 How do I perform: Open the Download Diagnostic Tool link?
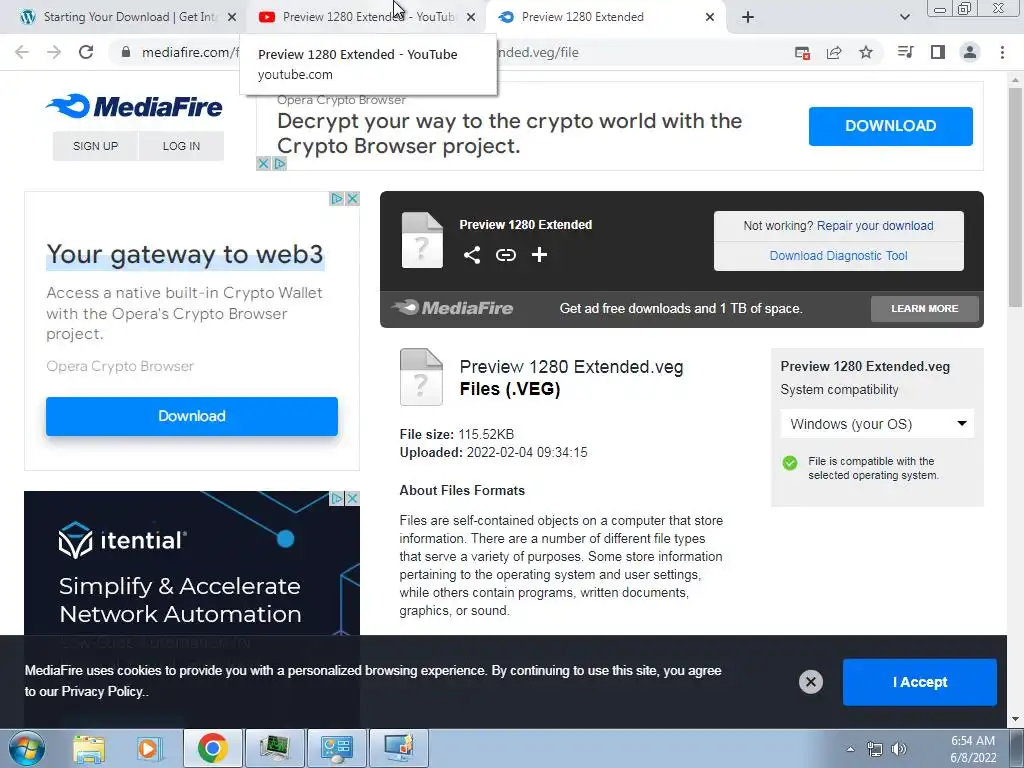coord(839,255)
